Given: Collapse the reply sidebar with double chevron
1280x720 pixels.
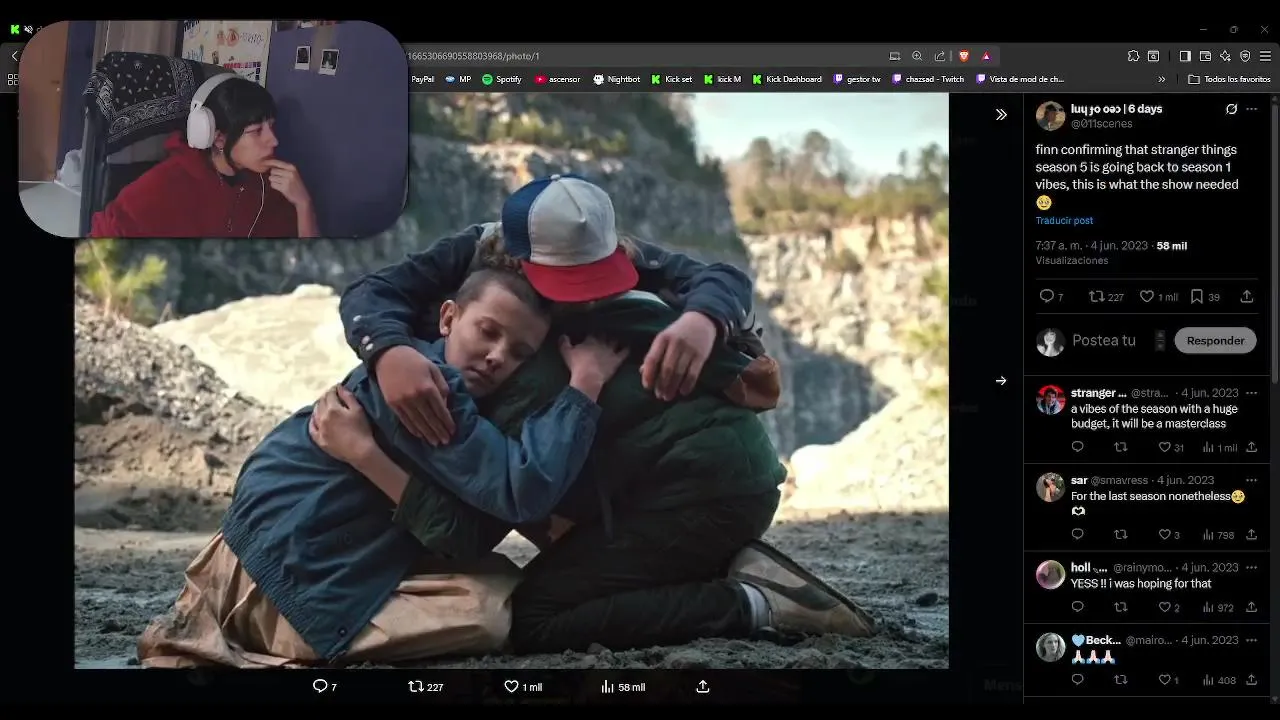Looking at the screenshot, I should (x=1001, y=115).
